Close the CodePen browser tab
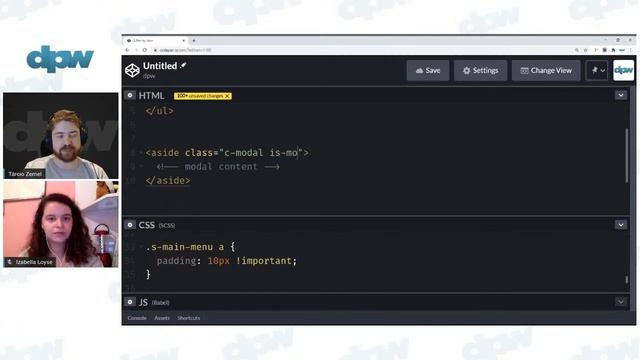The height and width of the screenshot is (360, 640). tap(184, 40)
